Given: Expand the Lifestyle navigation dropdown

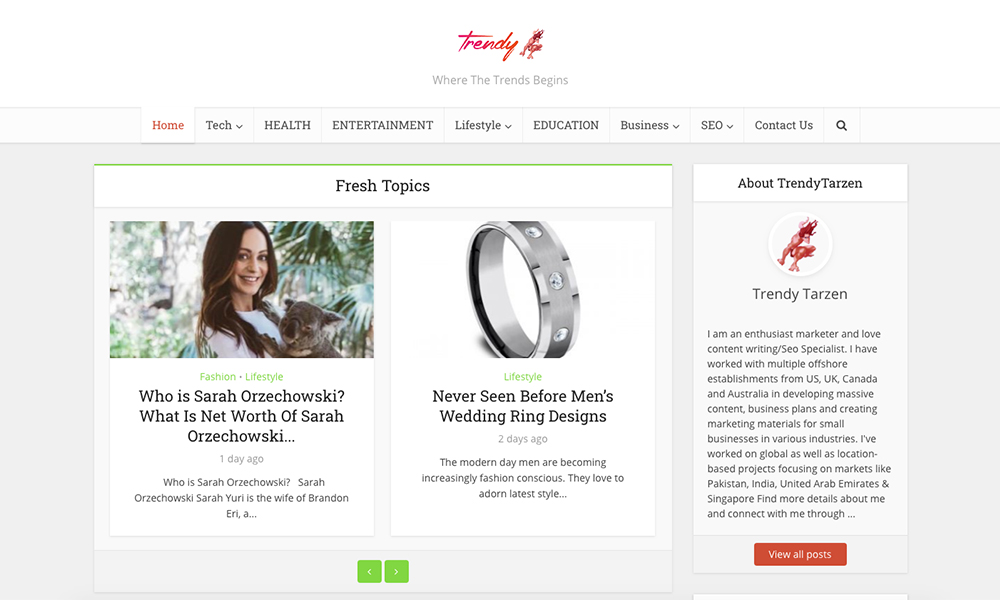Looking at the screenshot, I should [x=483, y=126].
